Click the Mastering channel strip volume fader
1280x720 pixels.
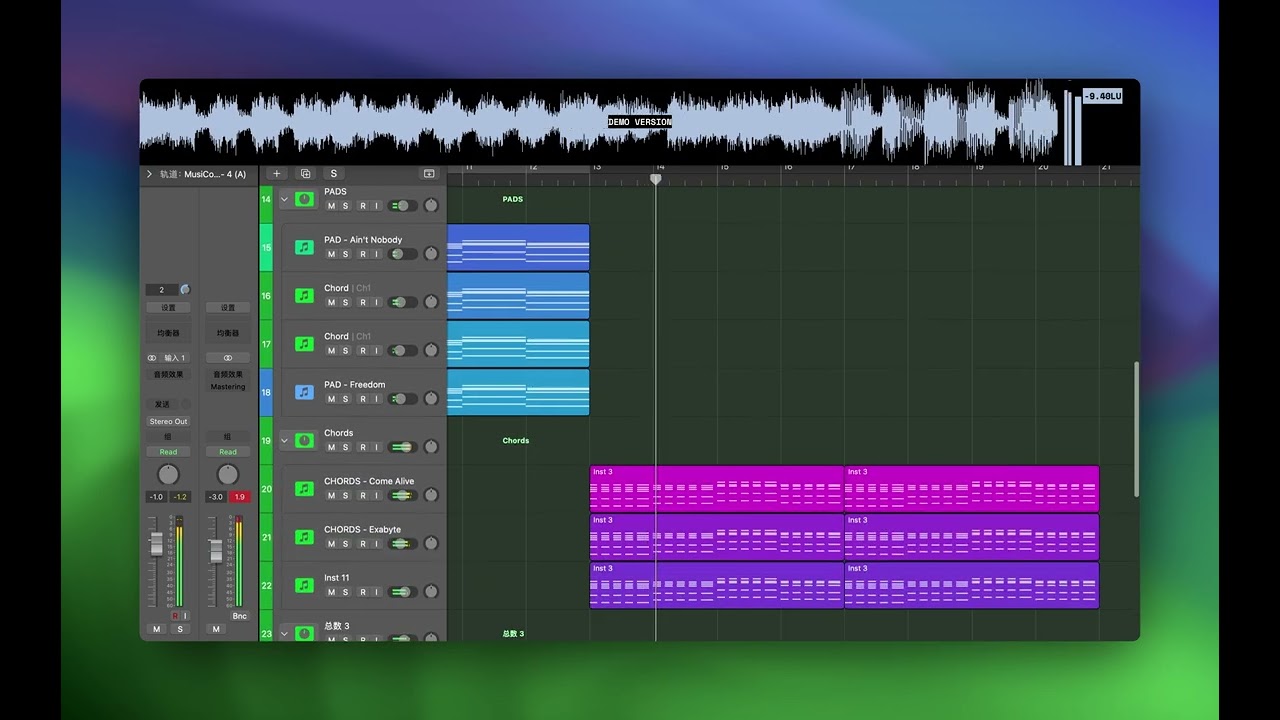215,552
